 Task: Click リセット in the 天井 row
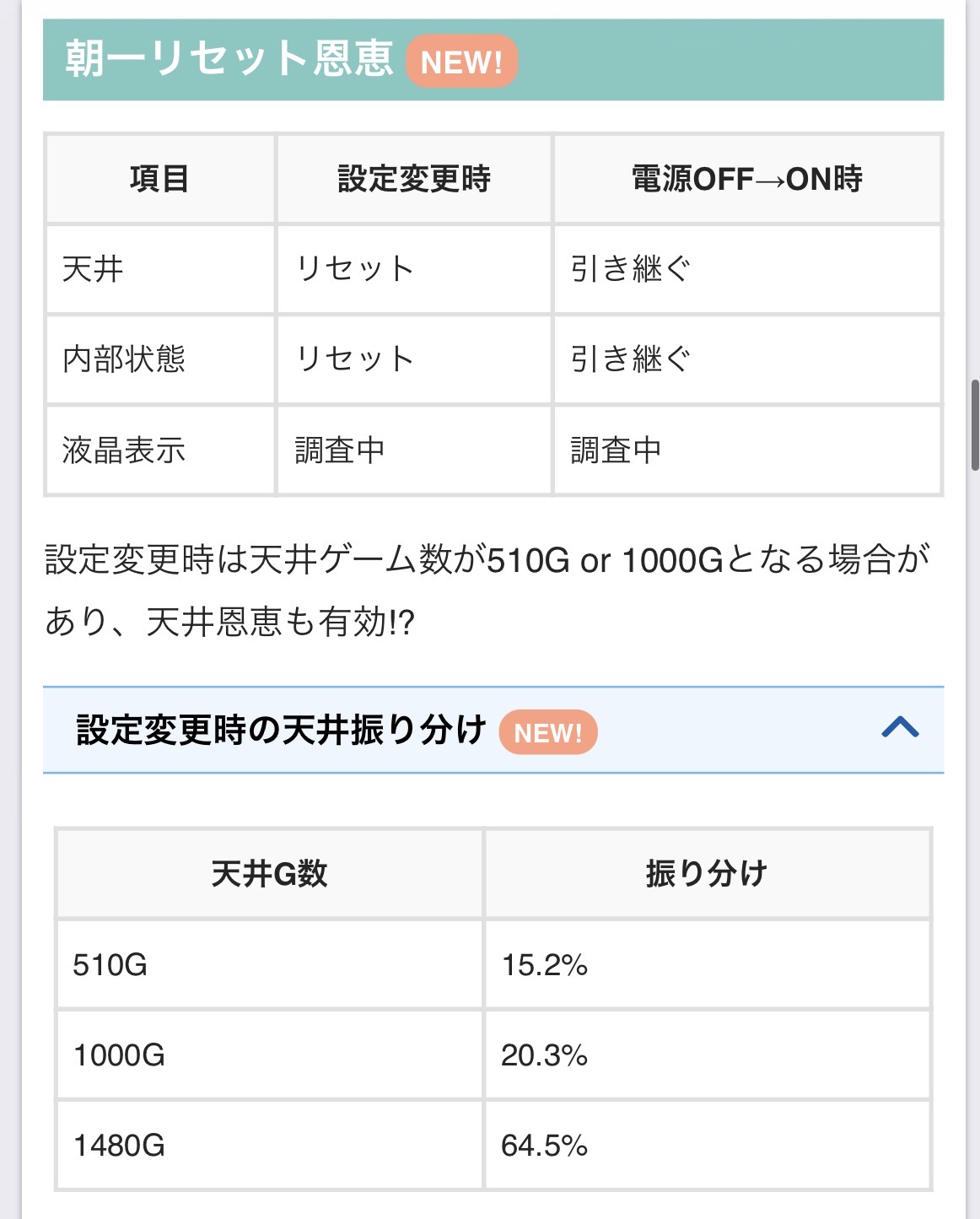(354, 269)
